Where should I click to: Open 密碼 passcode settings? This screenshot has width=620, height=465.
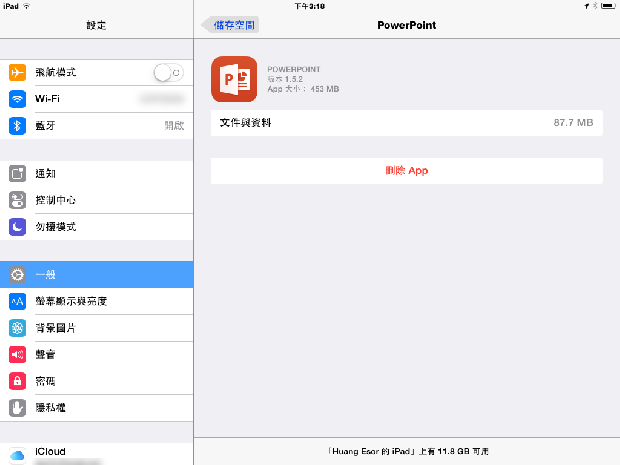(x=97, y=381)
